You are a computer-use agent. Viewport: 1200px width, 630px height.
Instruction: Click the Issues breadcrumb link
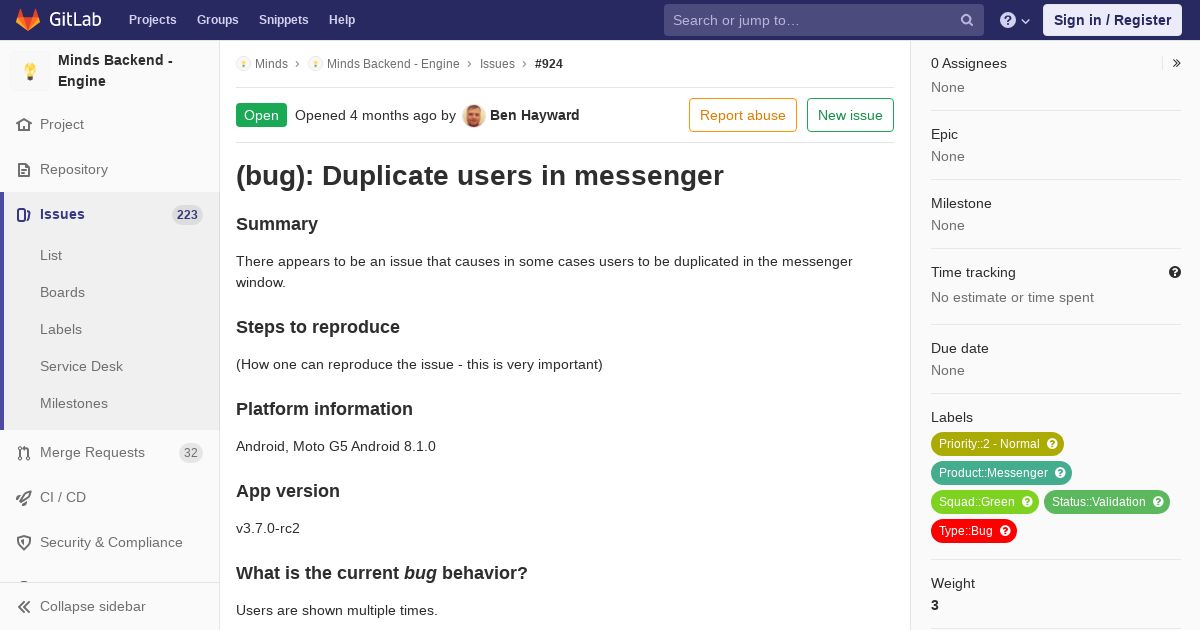coord(497,64)
